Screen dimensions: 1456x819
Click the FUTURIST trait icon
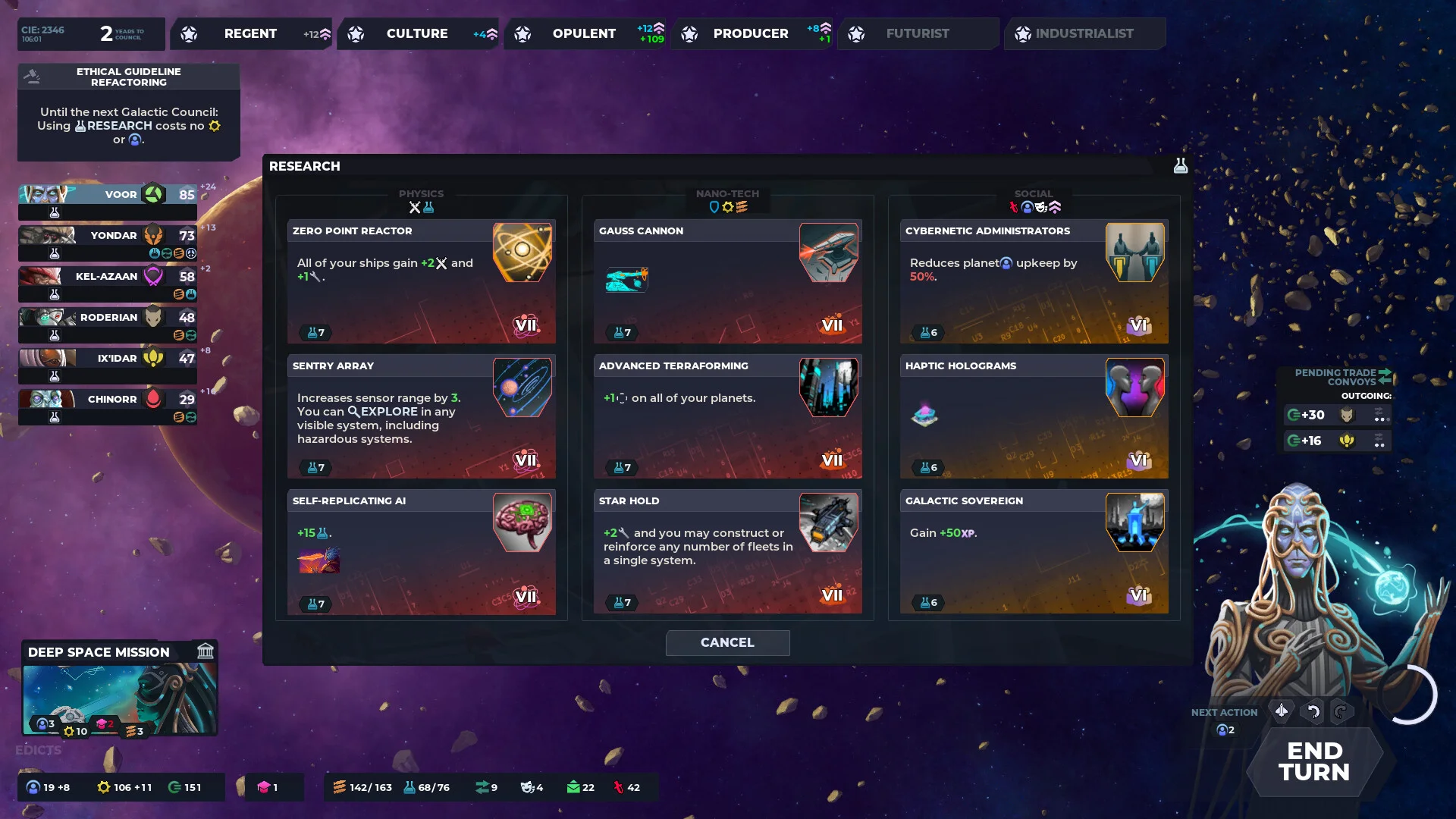tap(856, 33)
